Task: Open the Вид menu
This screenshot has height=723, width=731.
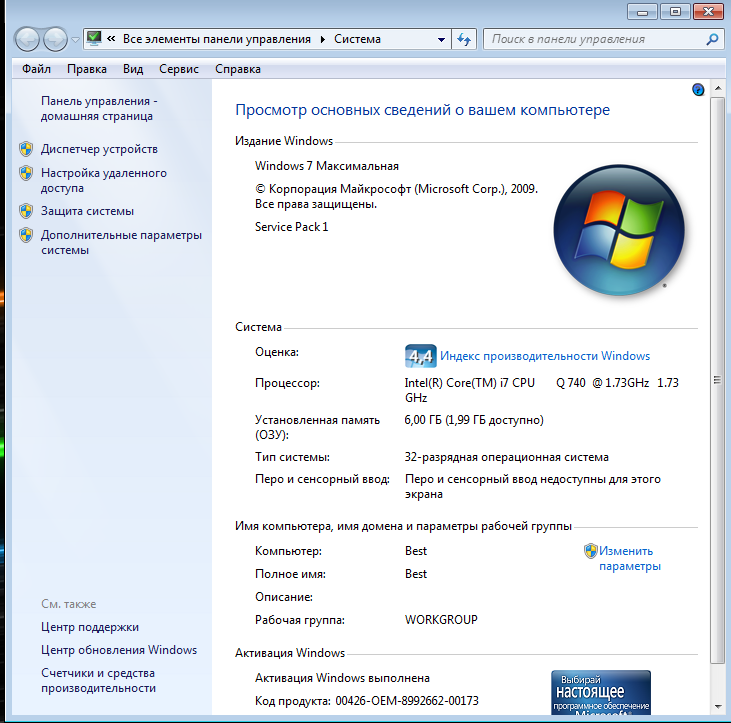Action: tap(133, 69)
